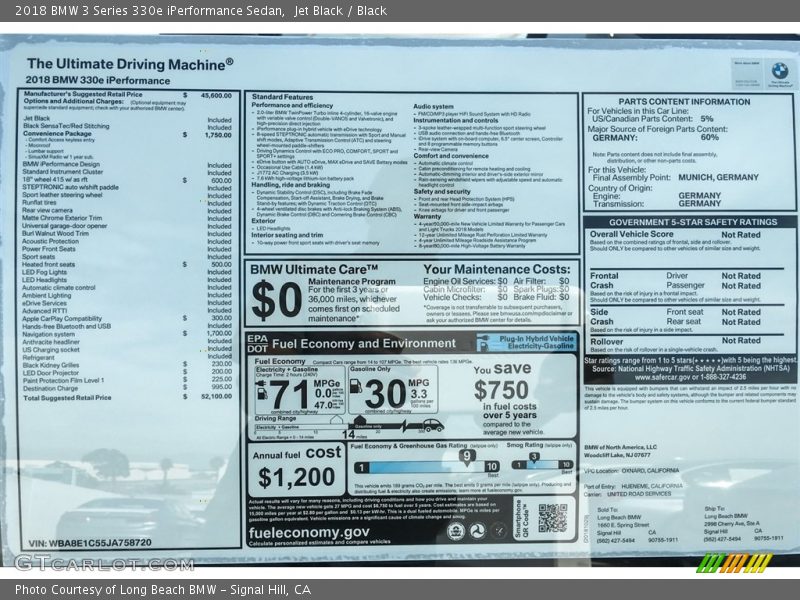Click the 'Standard Features' heading
The height and width of the screenshot is (600, 800).
click(x=282, y=97)
